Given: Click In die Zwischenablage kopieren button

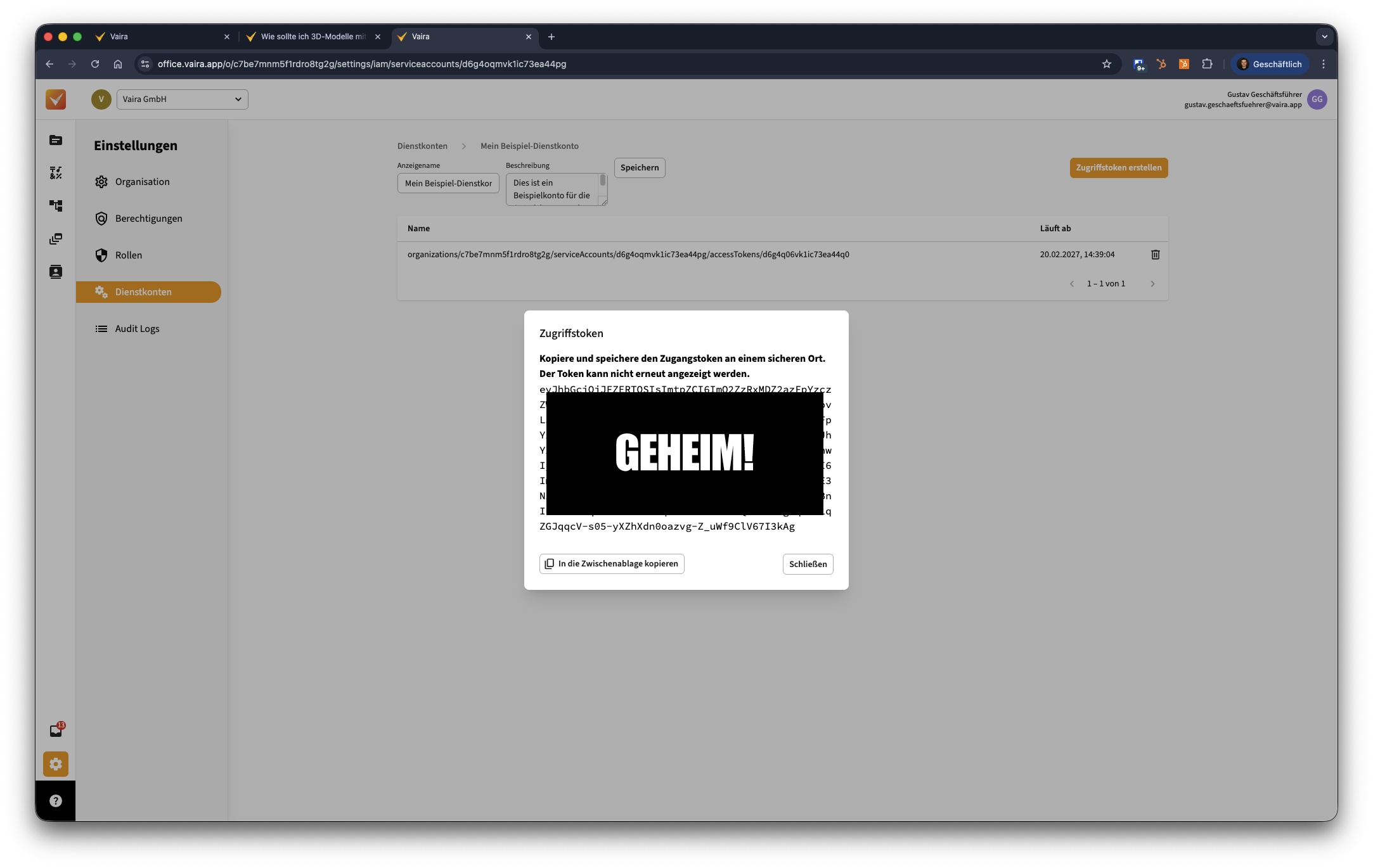Looking at the screenshot, I should [x=612, y=564].
